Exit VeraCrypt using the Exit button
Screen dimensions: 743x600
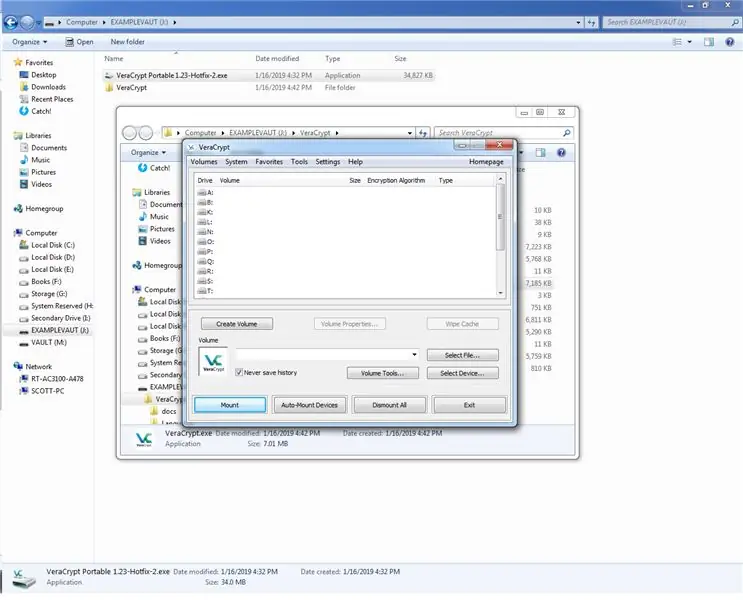coord(469,405)
